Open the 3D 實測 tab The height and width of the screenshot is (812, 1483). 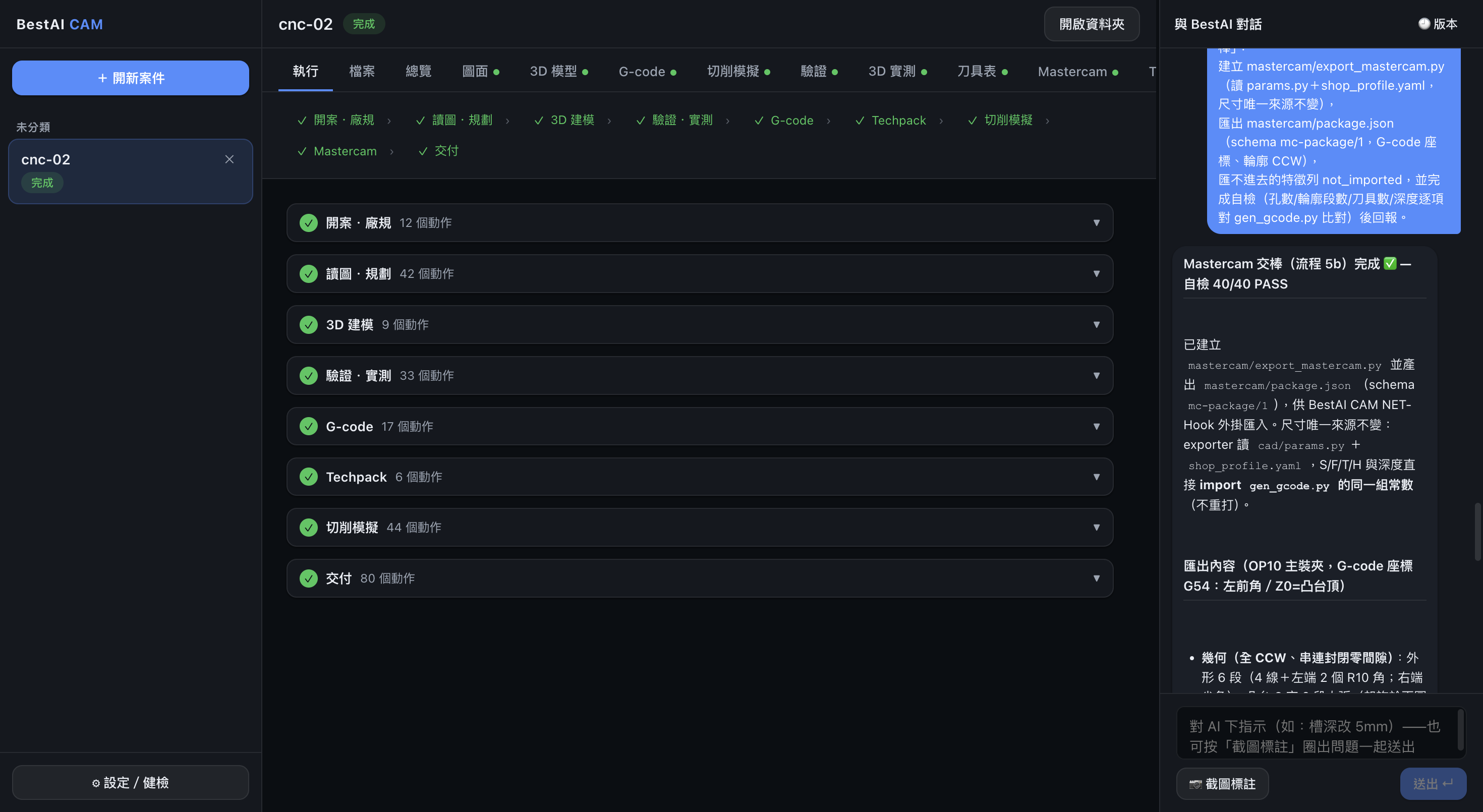pos(897,71)
